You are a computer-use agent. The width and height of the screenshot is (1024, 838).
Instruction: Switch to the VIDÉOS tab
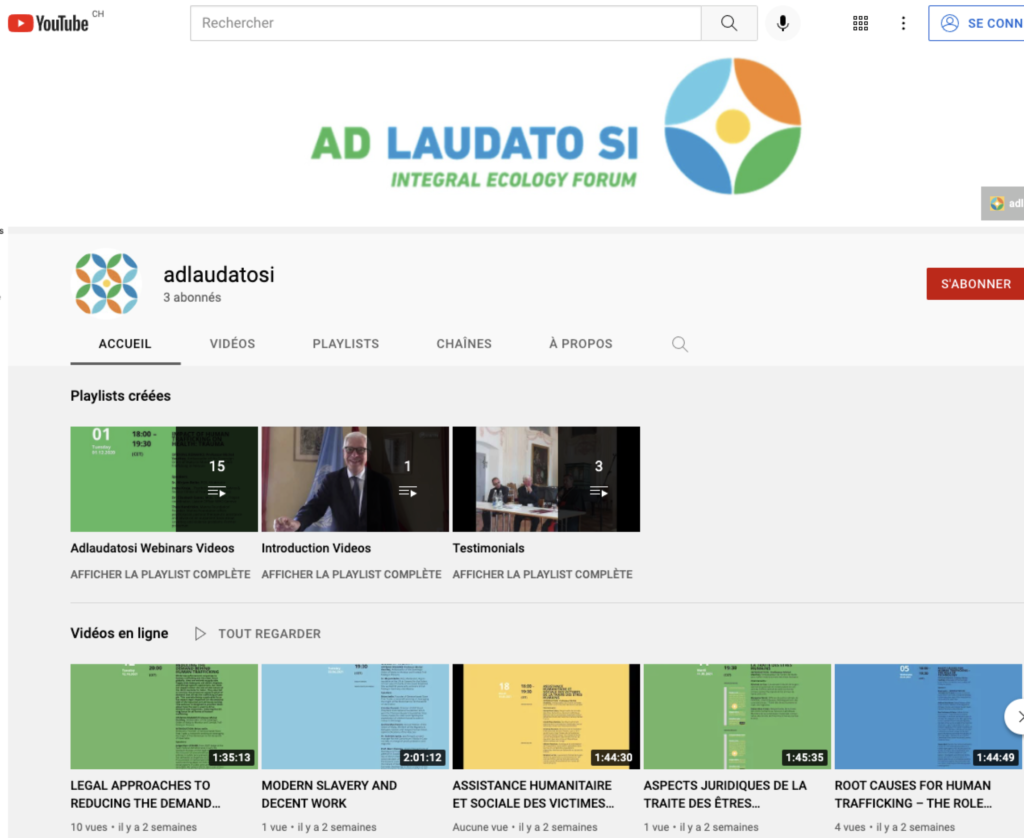[x=232, y=344]
